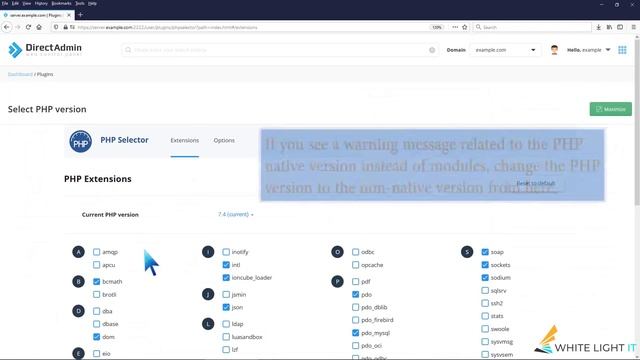
Task: Open the browser library icon
Action: pos(609,27)
